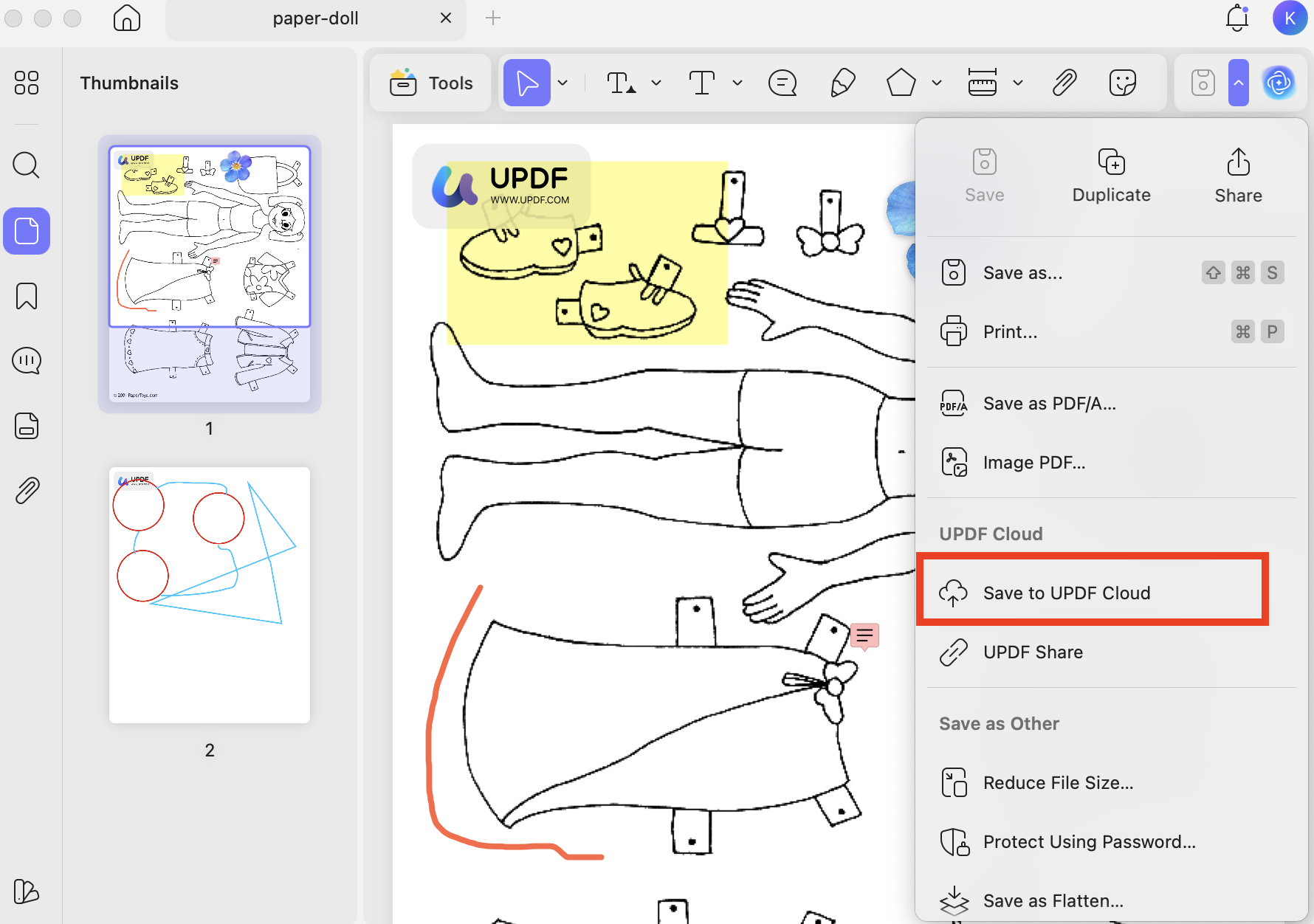Open the Bookmarks panel
This screenshot has width=1314, height=924.
(x=26, y=295)
